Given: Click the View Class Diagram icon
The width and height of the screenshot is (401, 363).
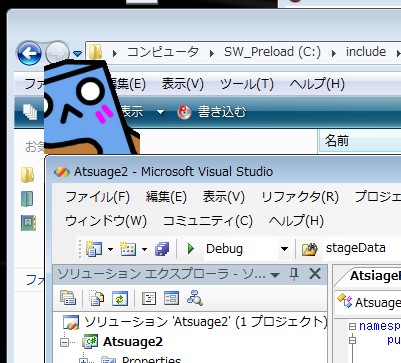Looking at the screenshot, I should tap(195, 298).
